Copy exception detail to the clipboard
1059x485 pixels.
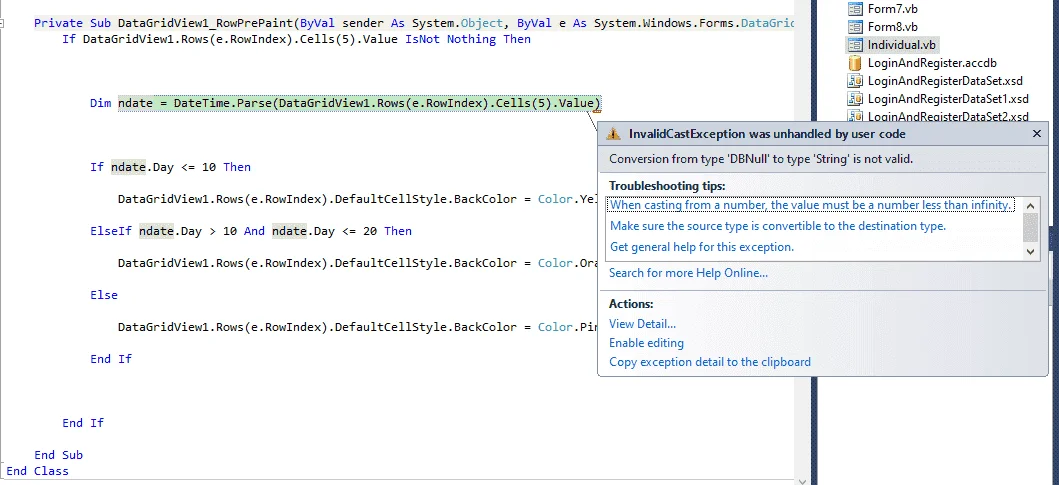710,362
